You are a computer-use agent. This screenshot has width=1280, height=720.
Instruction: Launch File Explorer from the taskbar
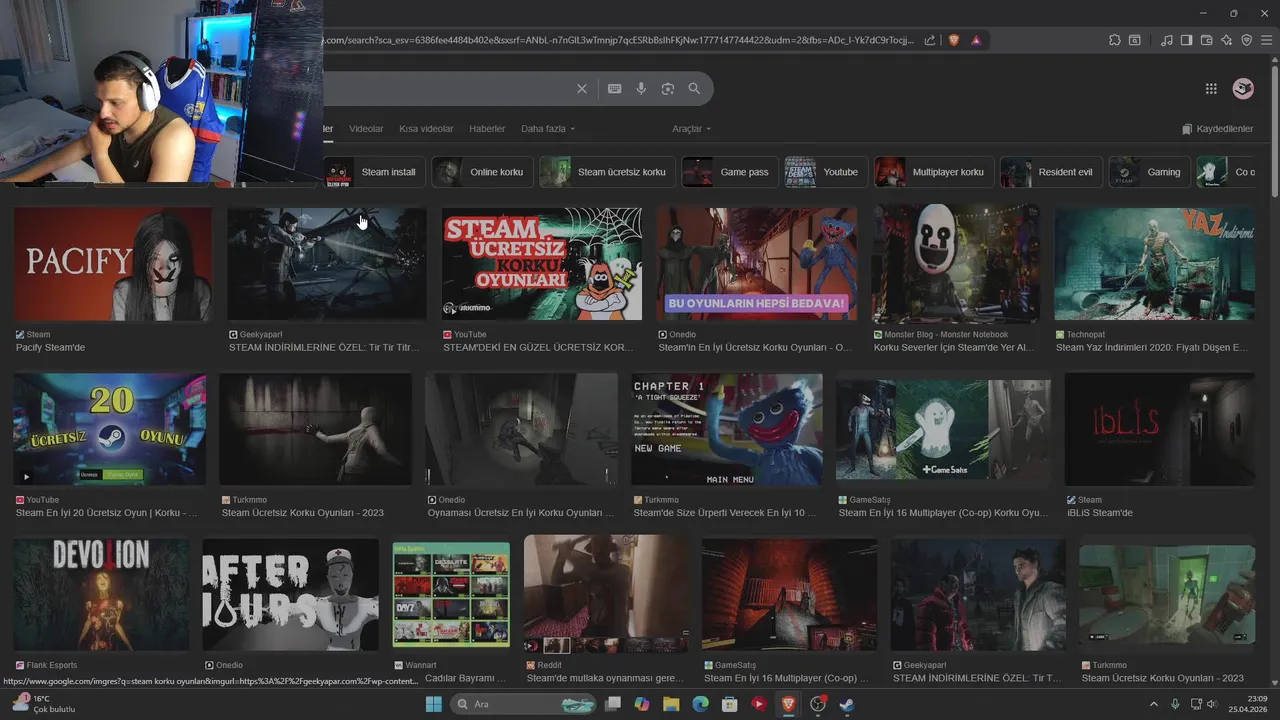click(671, 704)
